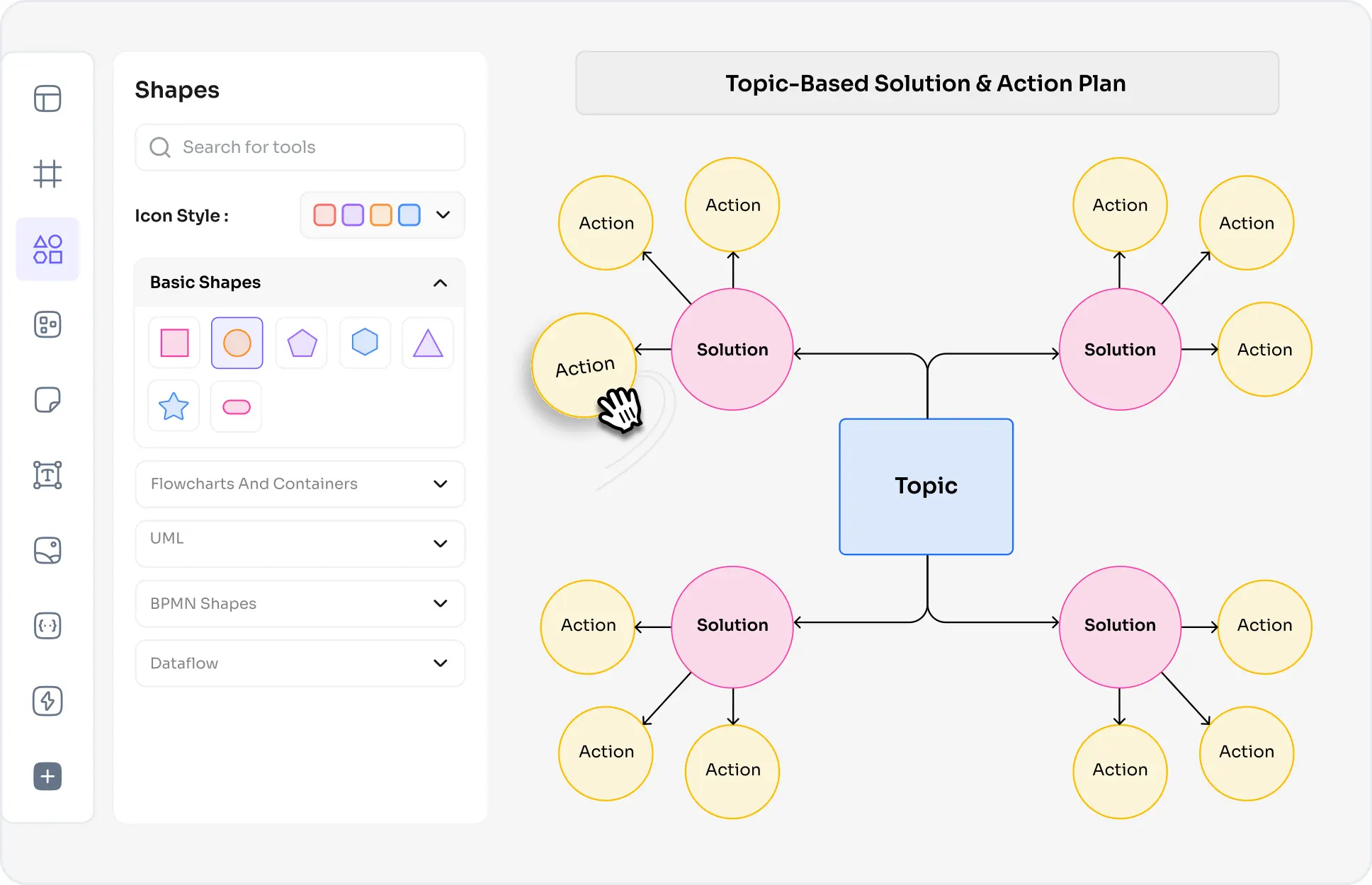Select the text box tool

(47, 475)
